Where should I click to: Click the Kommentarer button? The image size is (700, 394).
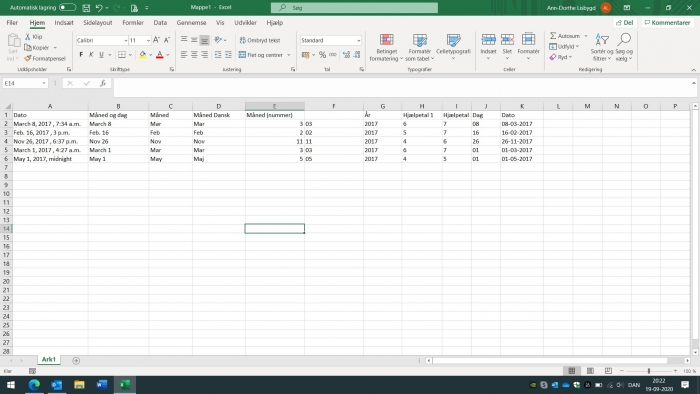pos(667,22)
